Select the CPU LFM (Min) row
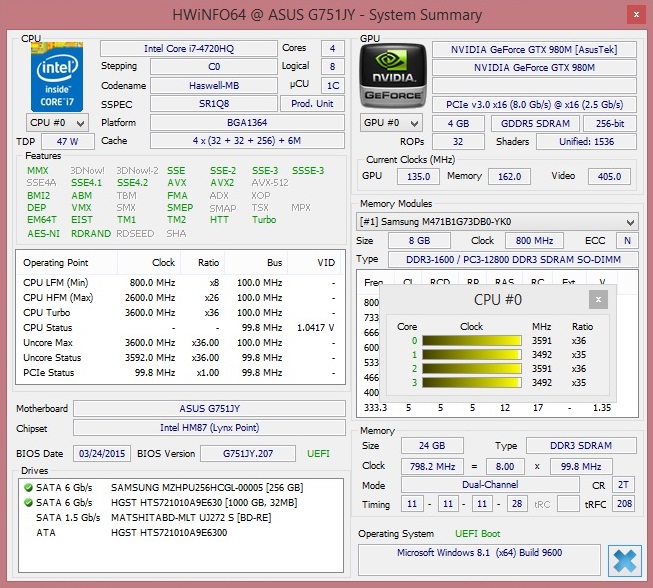The width and height of the screenshot is (653, 588). tap(179, 283)
